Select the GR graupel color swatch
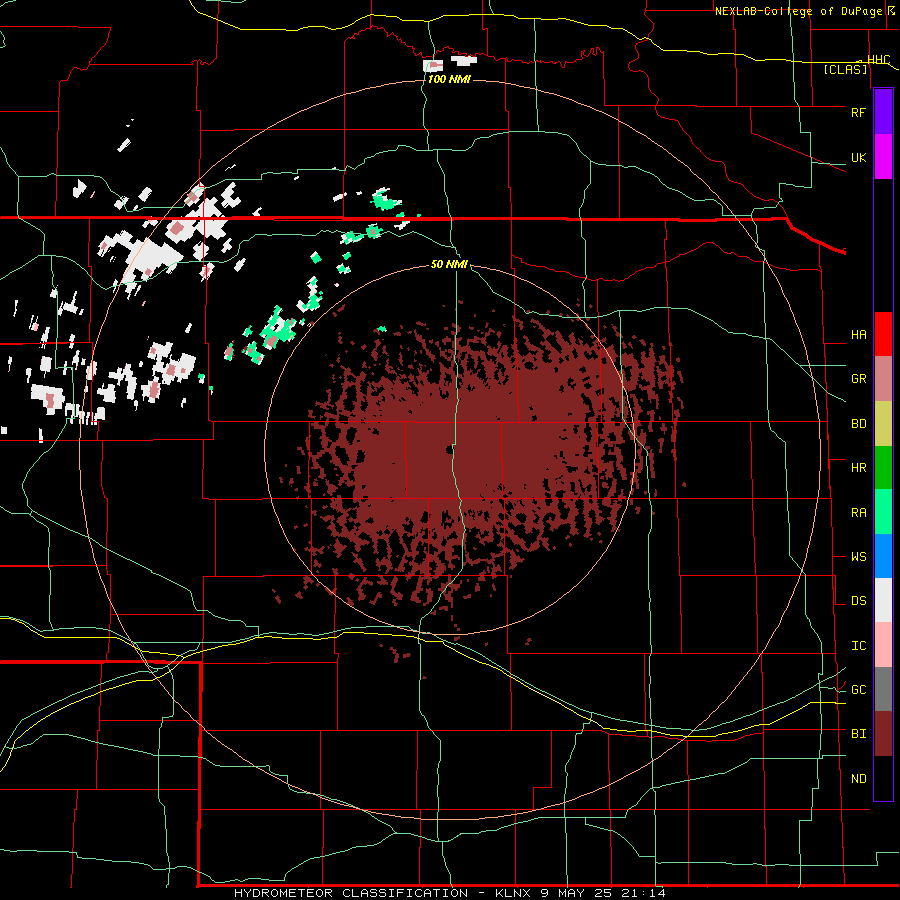 [883, 379]
